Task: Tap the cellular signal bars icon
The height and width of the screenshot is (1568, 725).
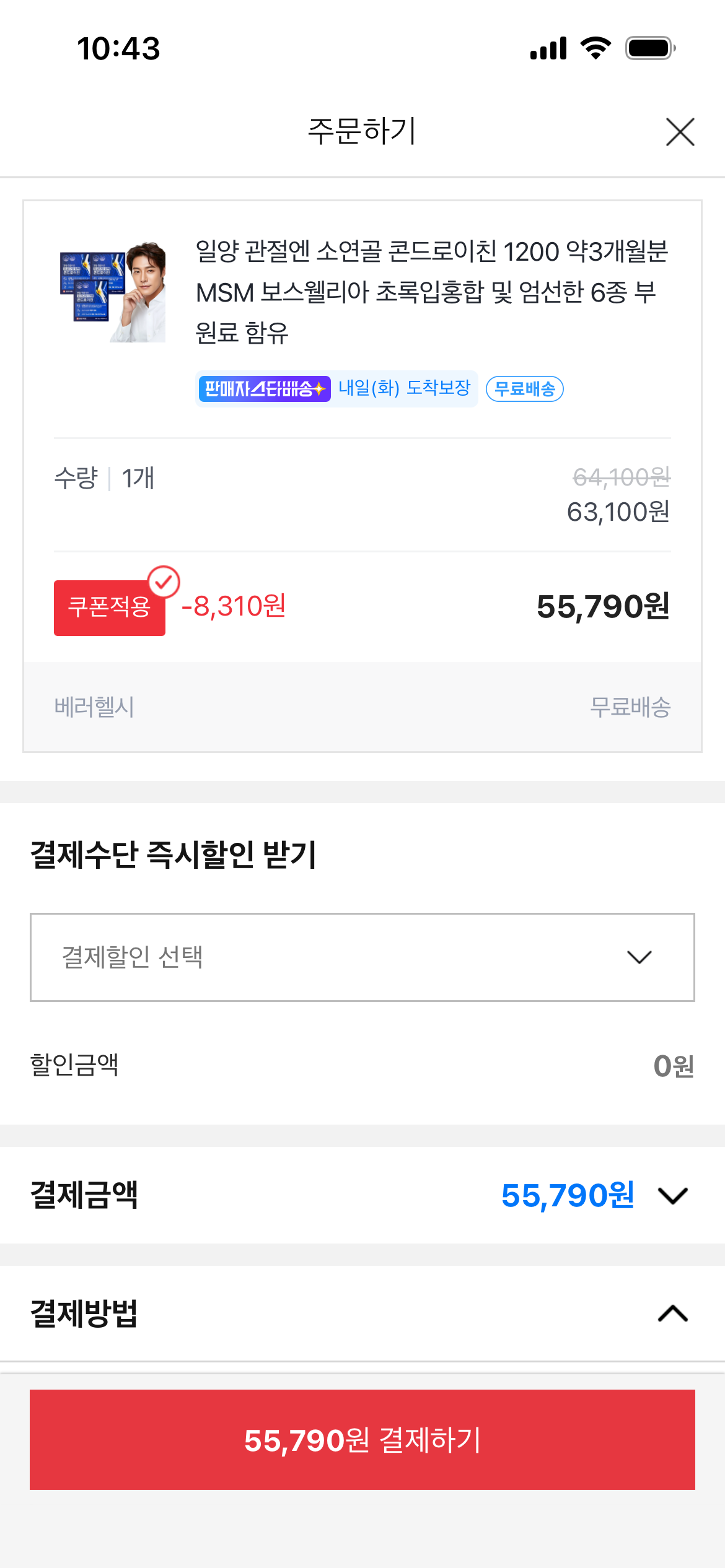Action: point(548,48)
